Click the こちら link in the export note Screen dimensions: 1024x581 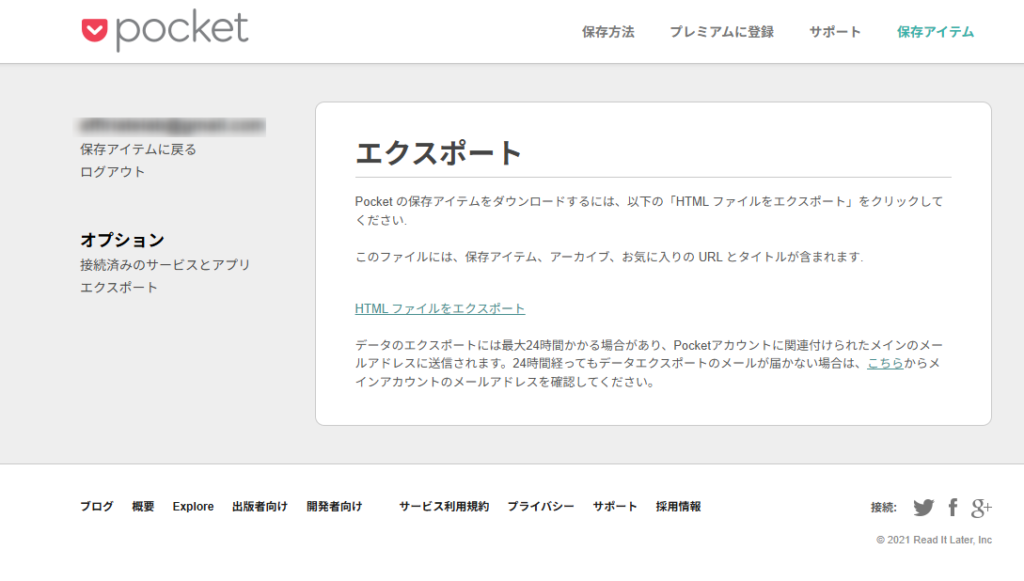885,363
